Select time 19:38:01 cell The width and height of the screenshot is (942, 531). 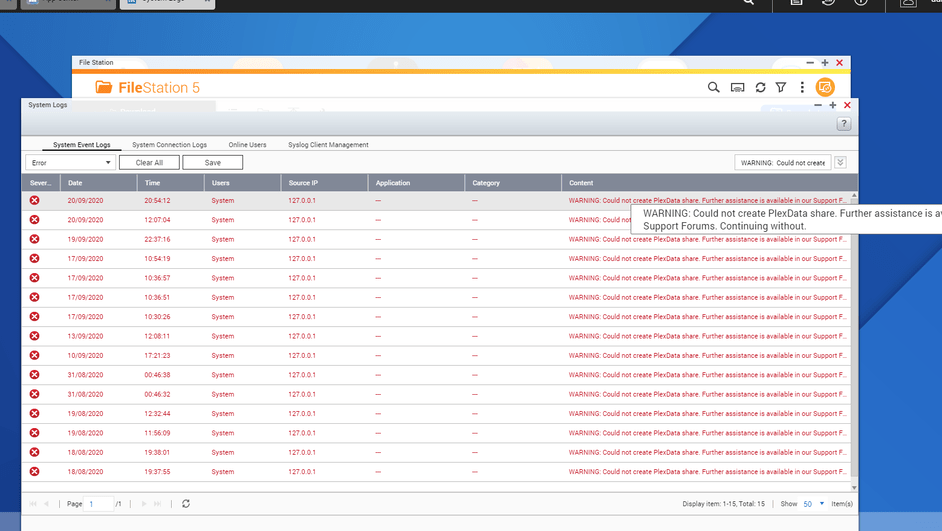click(157, 452)
